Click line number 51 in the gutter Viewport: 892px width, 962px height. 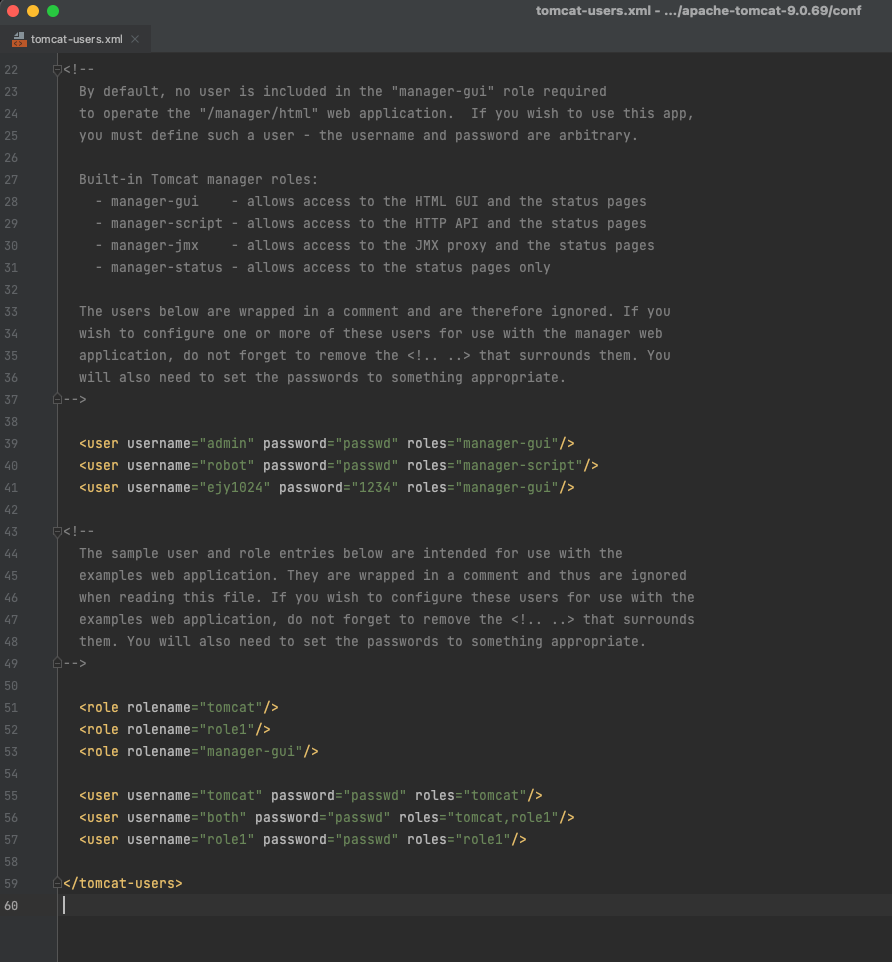tap(11, 707)
